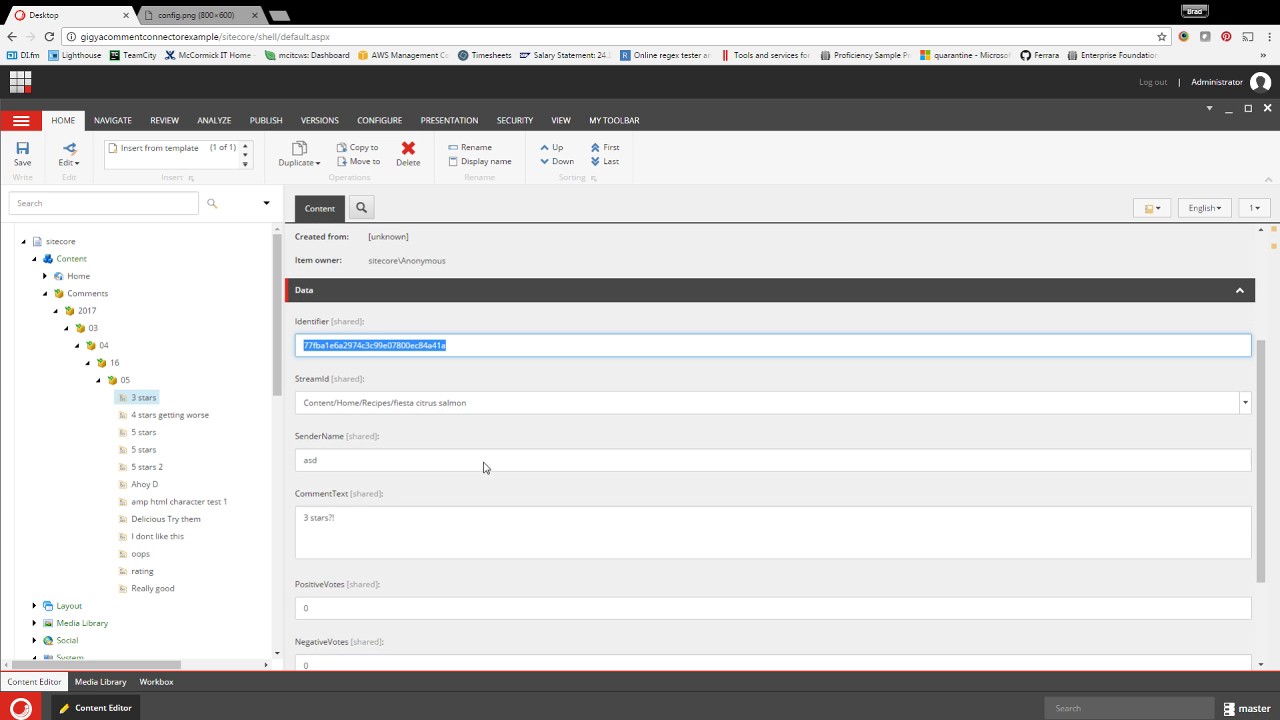Viewport: 1280px width, 720px height.
Task: Click the browser reload icon
Action: 48,36
